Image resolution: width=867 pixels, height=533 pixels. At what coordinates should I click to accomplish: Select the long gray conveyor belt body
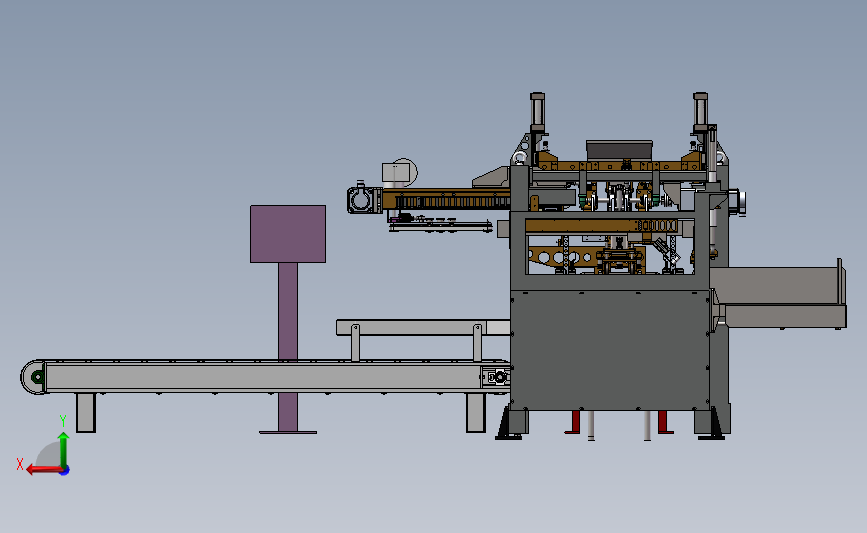(263, 377)
